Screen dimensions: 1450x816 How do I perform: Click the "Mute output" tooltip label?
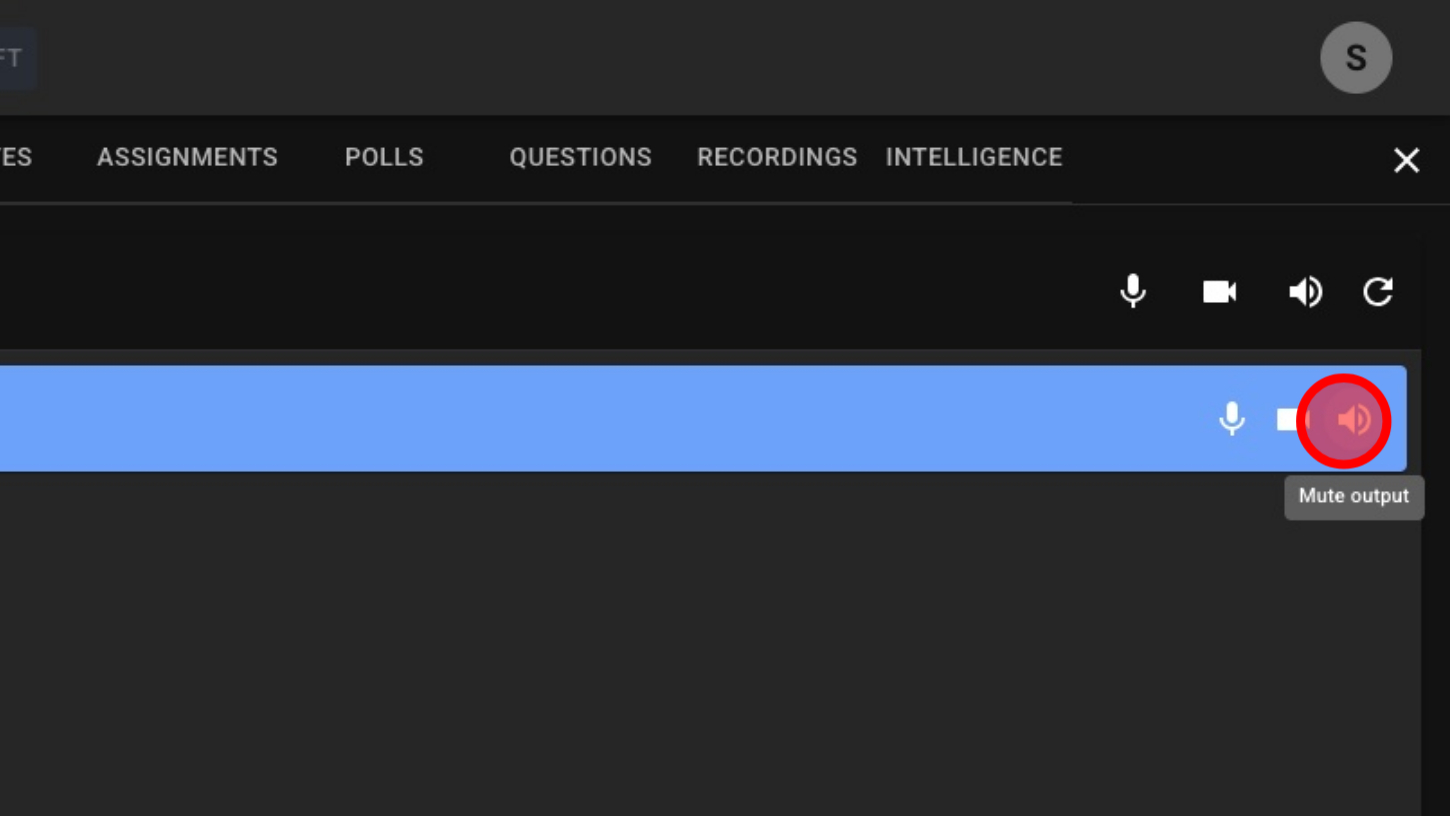click(1353, 496)
